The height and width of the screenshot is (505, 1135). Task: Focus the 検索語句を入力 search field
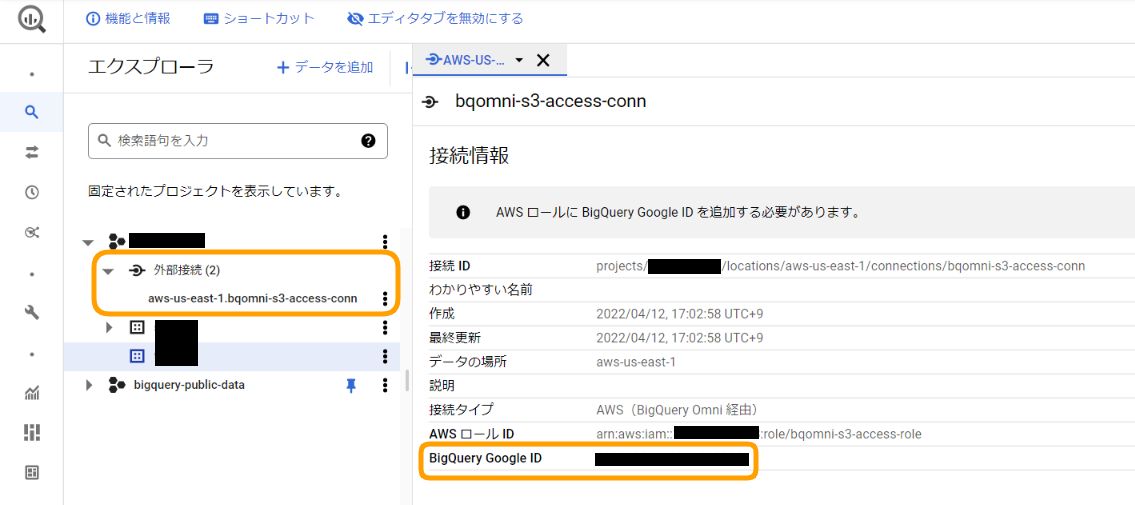tap(237, 140)
